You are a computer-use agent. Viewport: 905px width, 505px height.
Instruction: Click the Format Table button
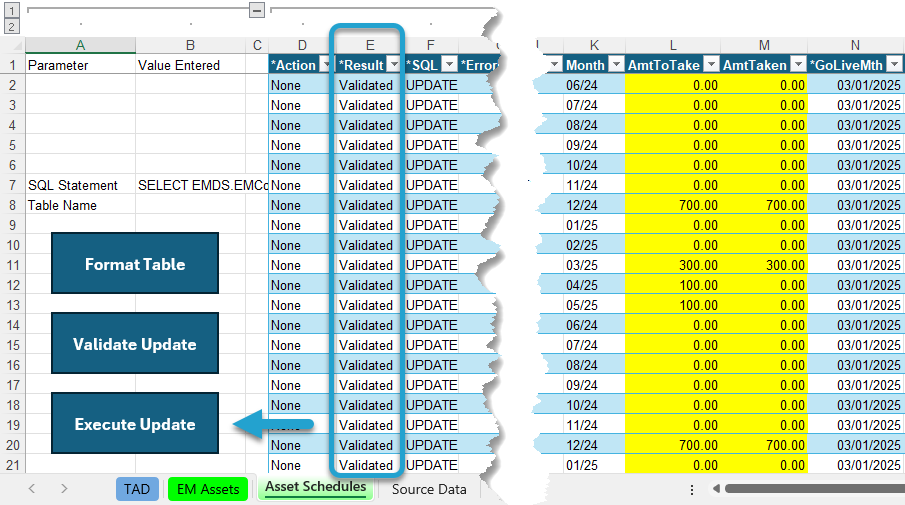coord(135,264)
